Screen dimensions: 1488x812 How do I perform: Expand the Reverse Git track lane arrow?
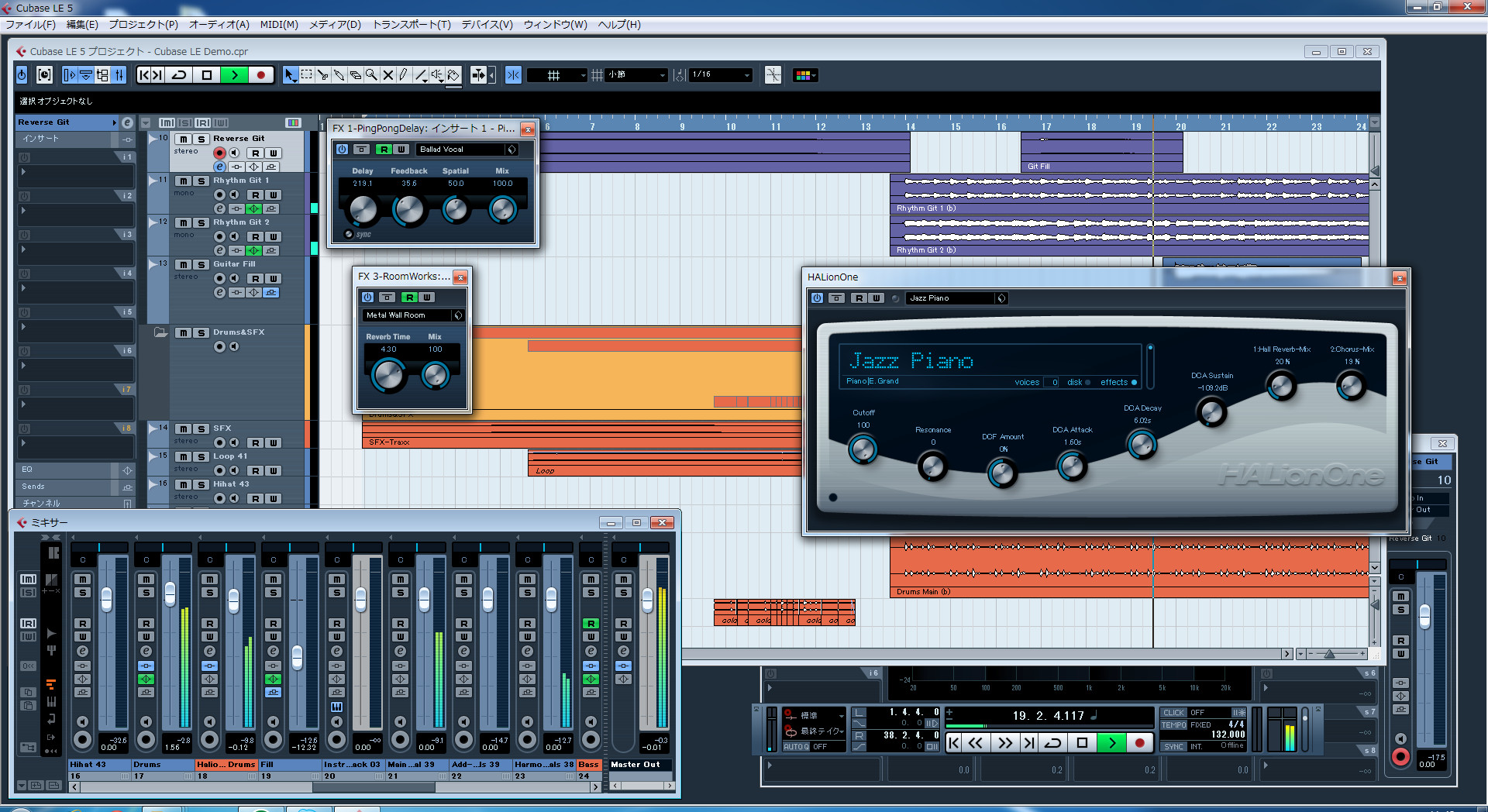tap(153, 139)
